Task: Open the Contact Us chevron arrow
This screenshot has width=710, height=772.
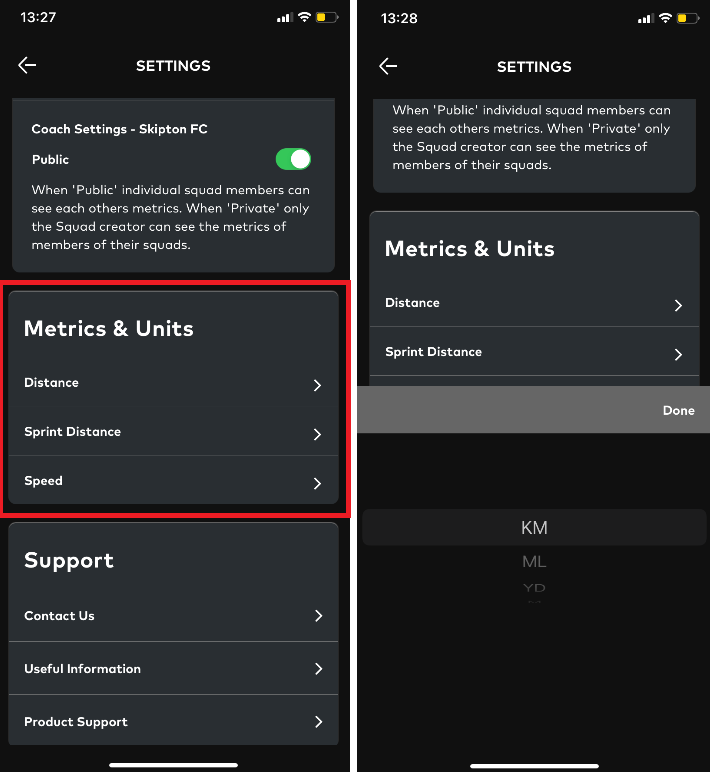Action: (x=319, y=615)
